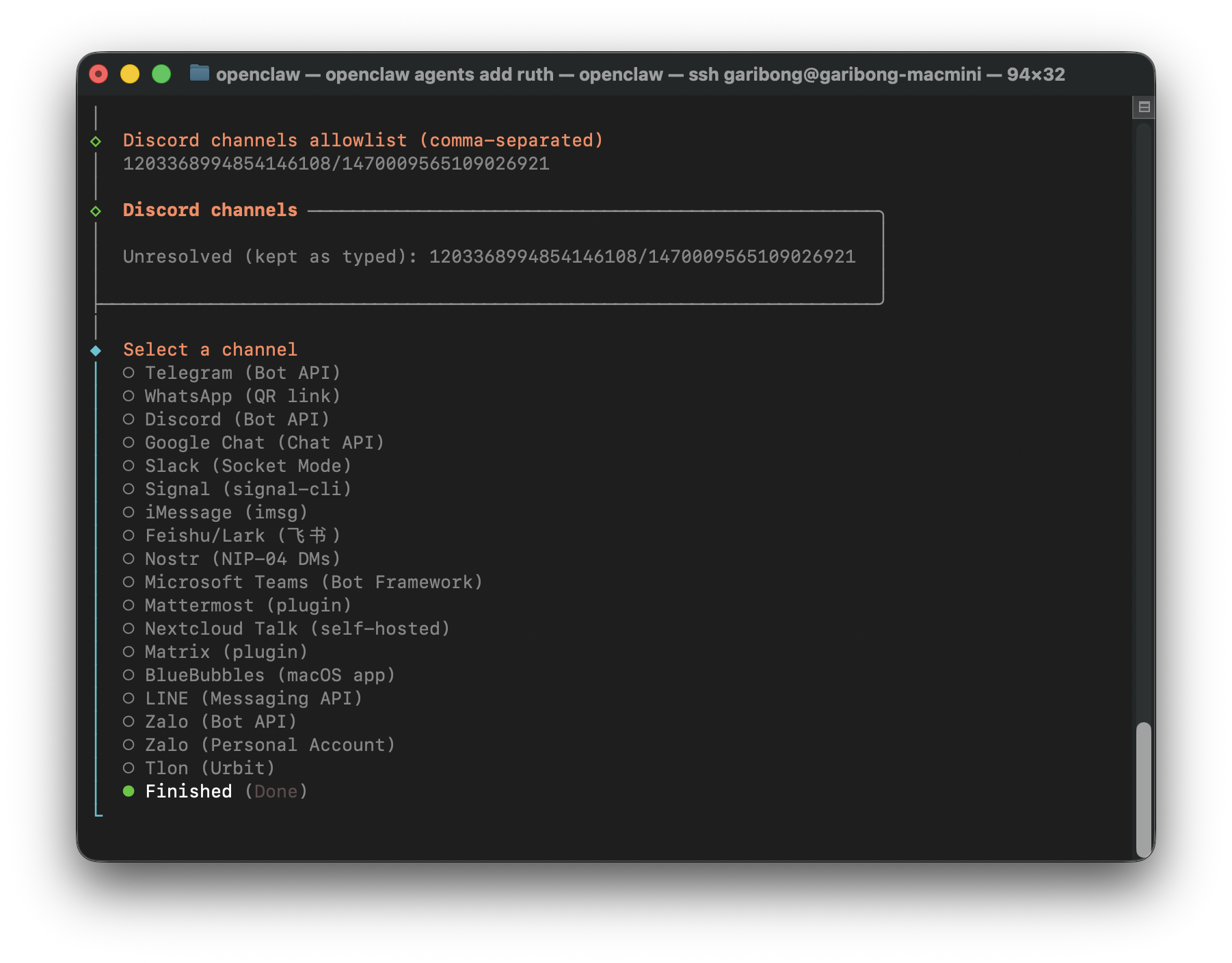This screenshot has height=963, width=1232.
Task: Choose the Signal (signal-cli) option
Action: coord(237,489)
